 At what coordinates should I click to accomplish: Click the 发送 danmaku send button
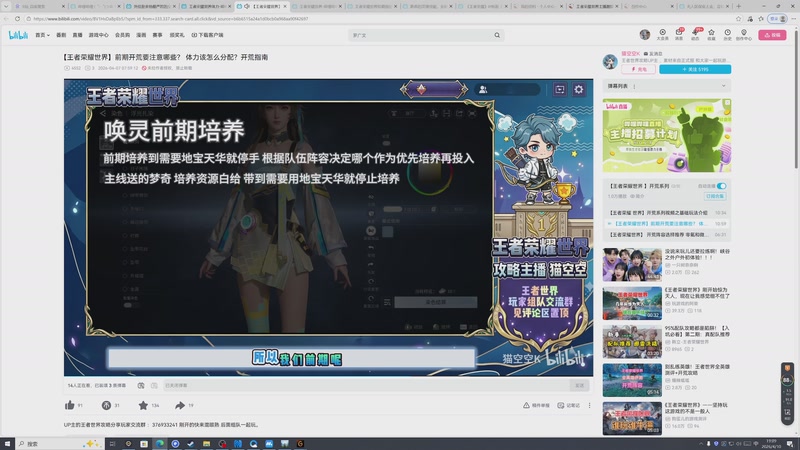pyautogui.click(x=579, y=386)
